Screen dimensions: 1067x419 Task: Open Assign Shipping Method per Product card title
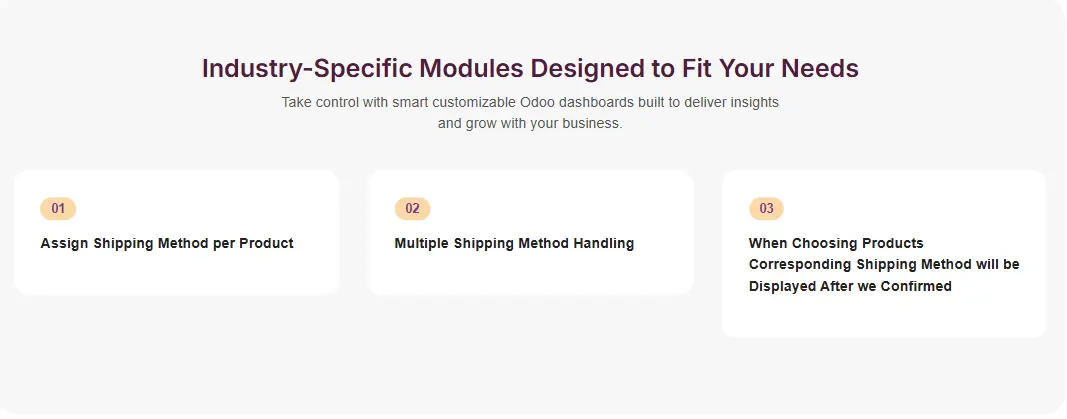167,243
